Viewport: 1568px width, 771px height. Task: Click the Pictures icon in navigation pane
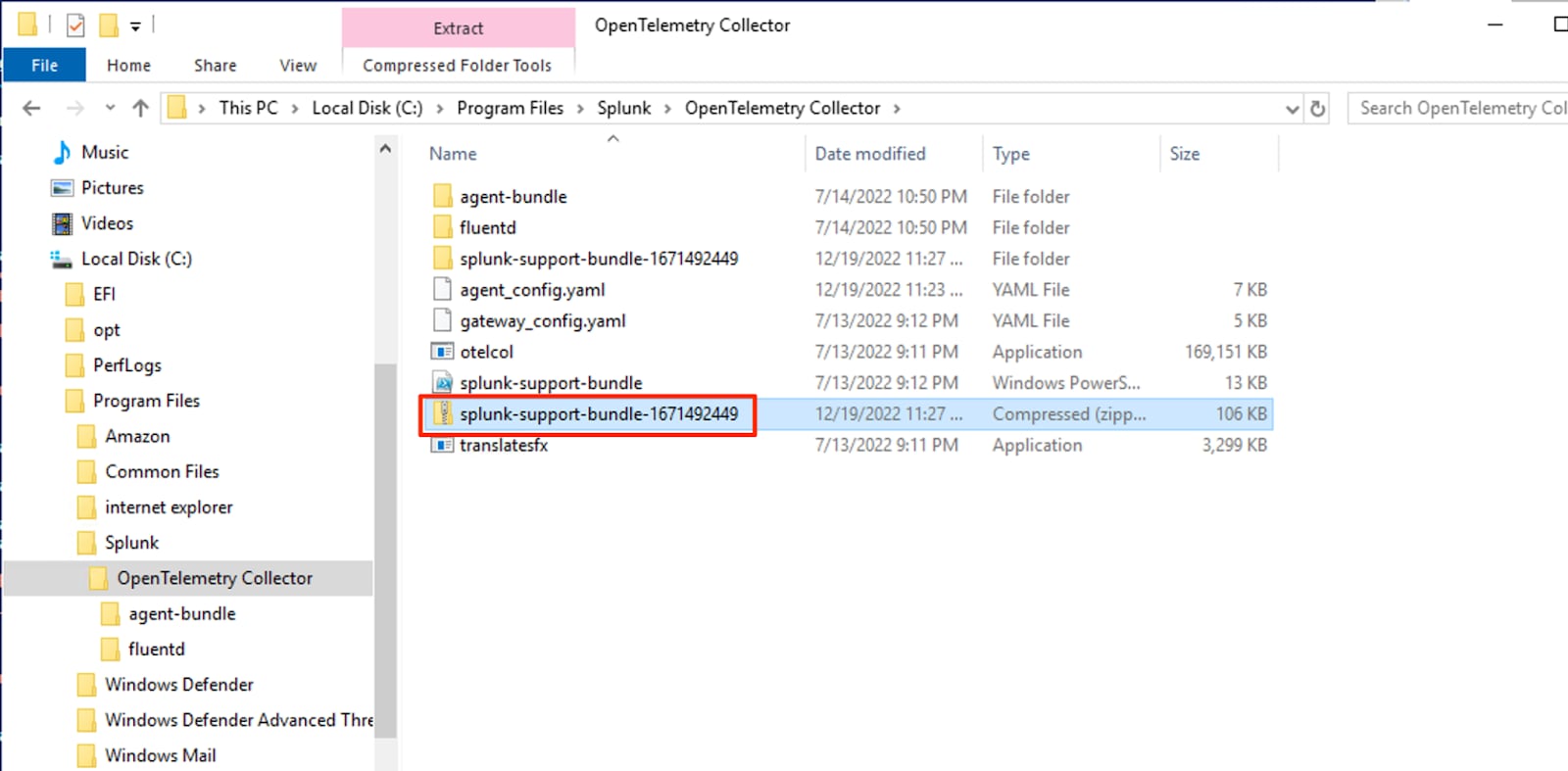point(62,188)
